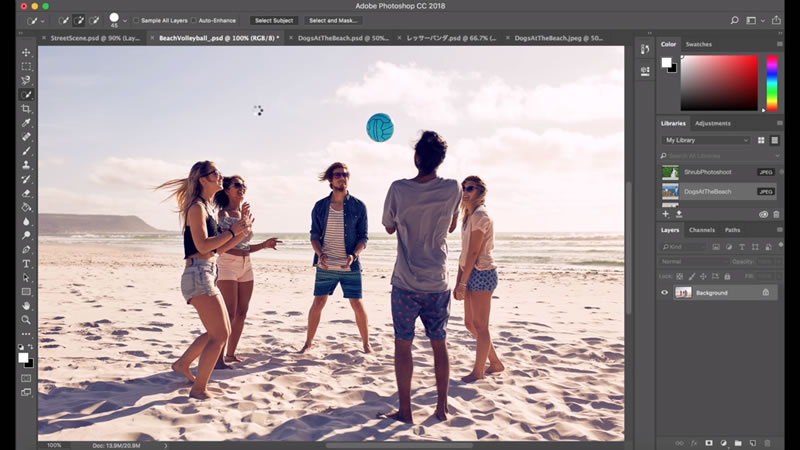The height and width of the screenshot is (450, 800).
Task: Hide the Background layer visibility eye
Action: point(664,292)
